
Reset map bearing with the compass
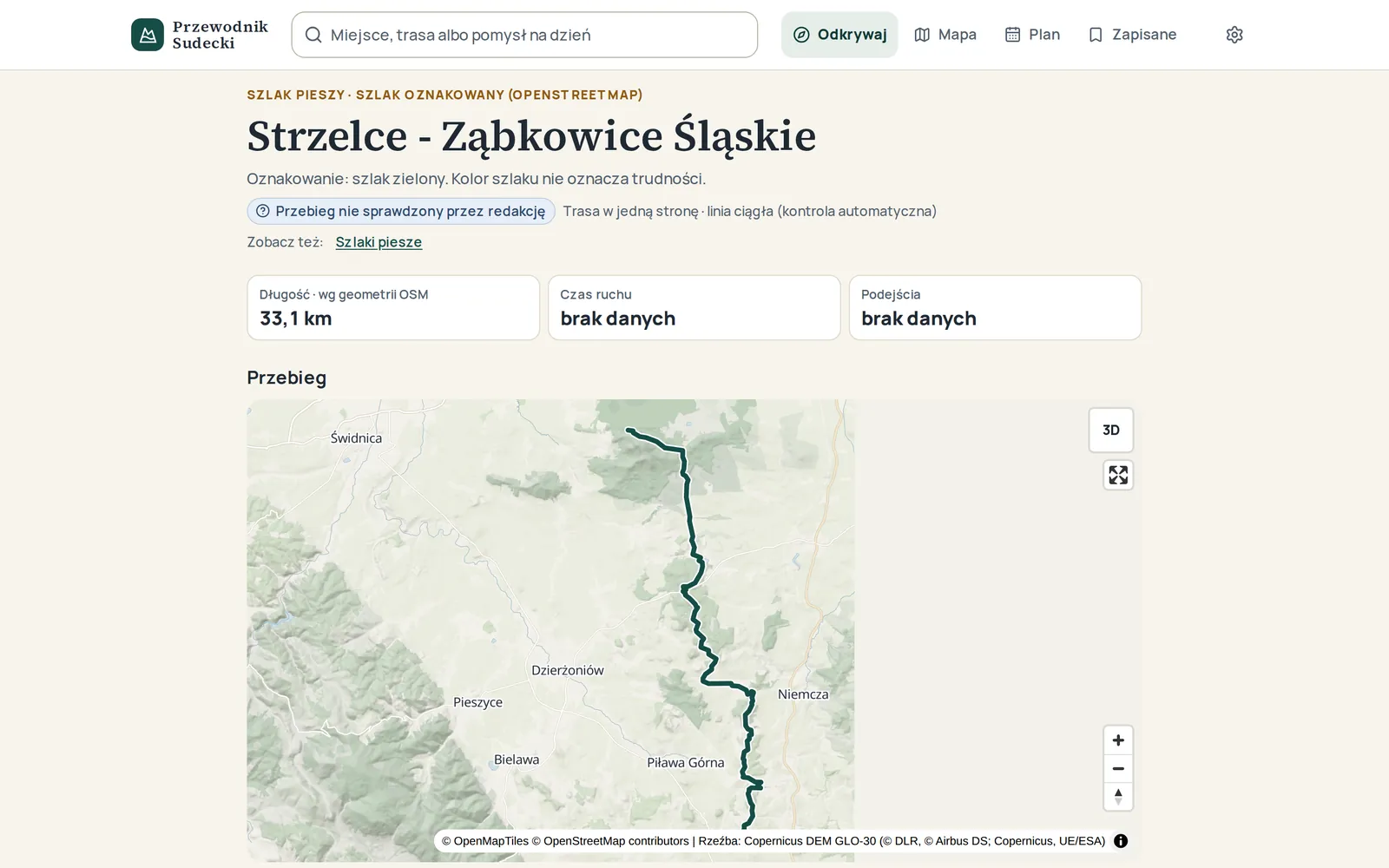tap(1118, 796)
